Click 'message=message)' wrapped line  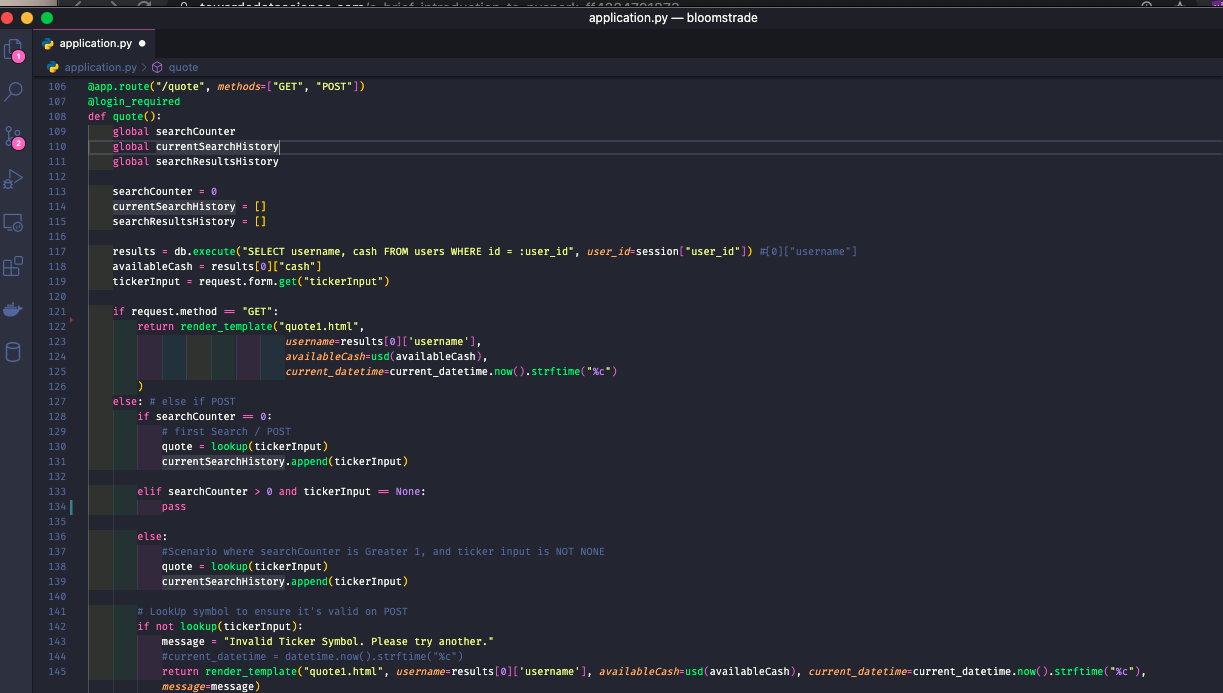coord(211,687)
